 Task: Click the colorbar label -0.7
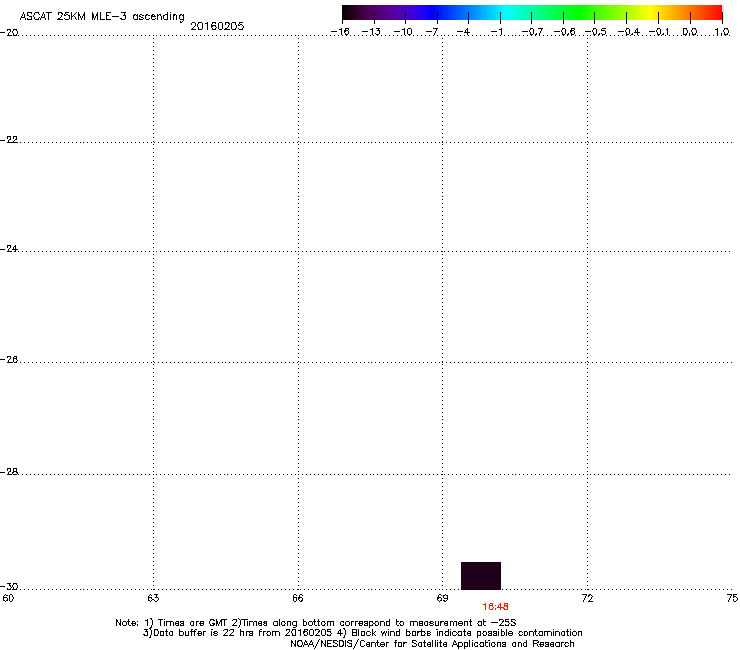tap(532, 32)
